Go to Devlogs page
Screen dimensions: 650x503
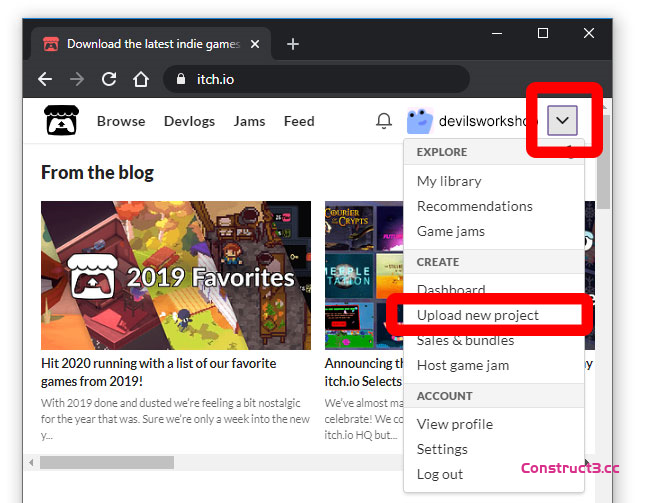point(190,121)
